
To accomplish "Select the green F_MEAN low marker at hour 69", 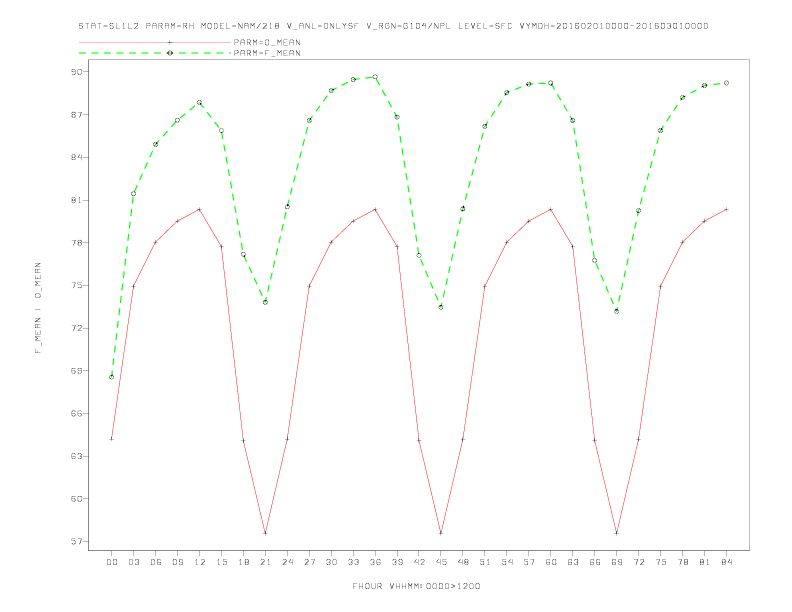I will [x=617, y=312].
